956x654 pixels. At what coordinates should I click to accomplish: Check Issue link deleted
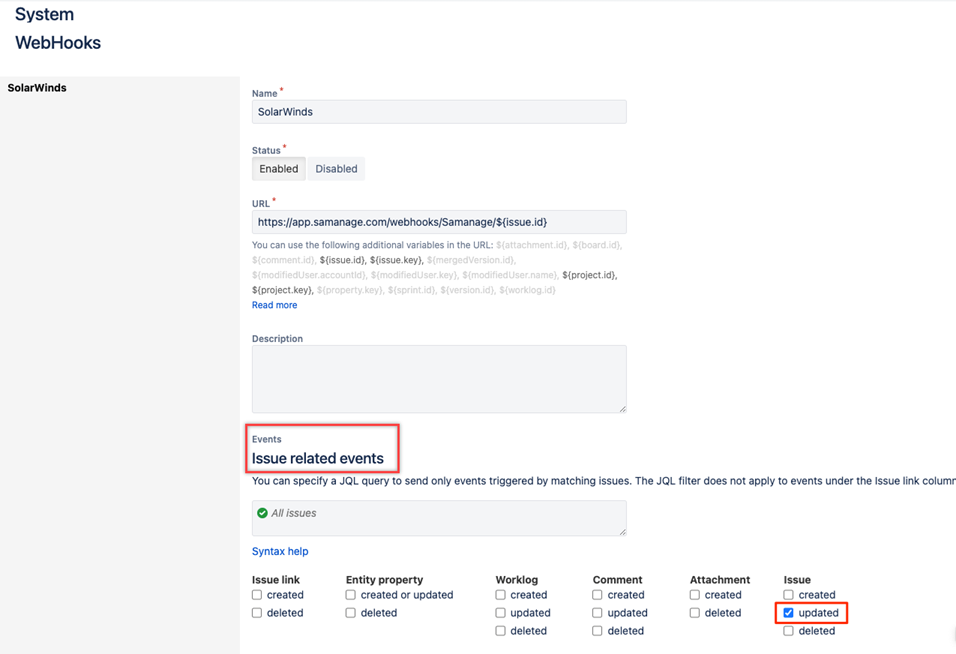pos(257,613)
